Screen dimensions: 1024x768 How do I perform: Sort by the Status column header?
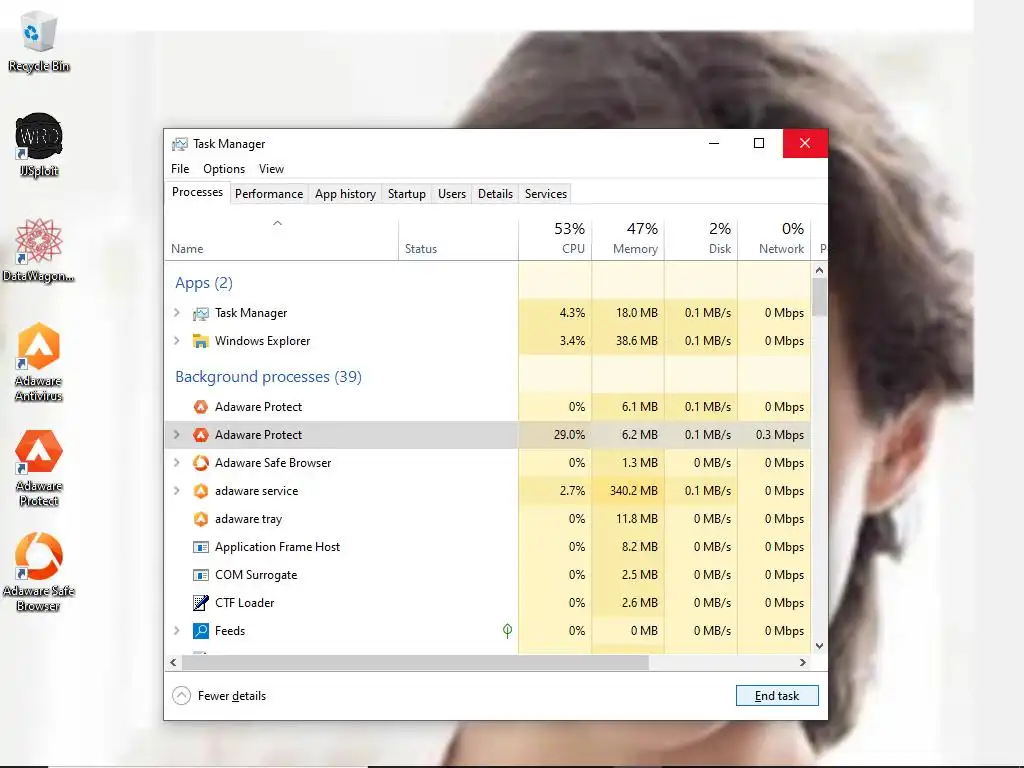(x=458, y=240)
